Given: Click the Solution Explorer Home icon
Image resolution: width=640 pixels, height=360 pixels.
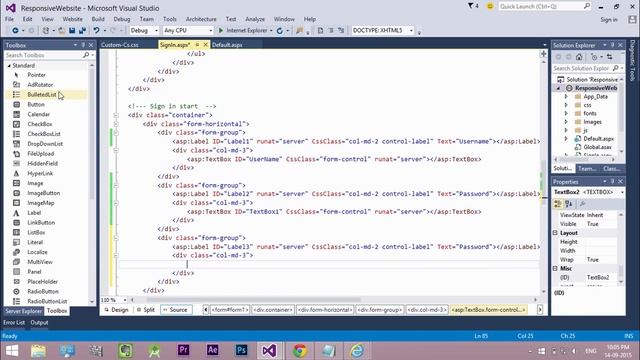Looking at the screenshot, I should (x=579, y=57).
